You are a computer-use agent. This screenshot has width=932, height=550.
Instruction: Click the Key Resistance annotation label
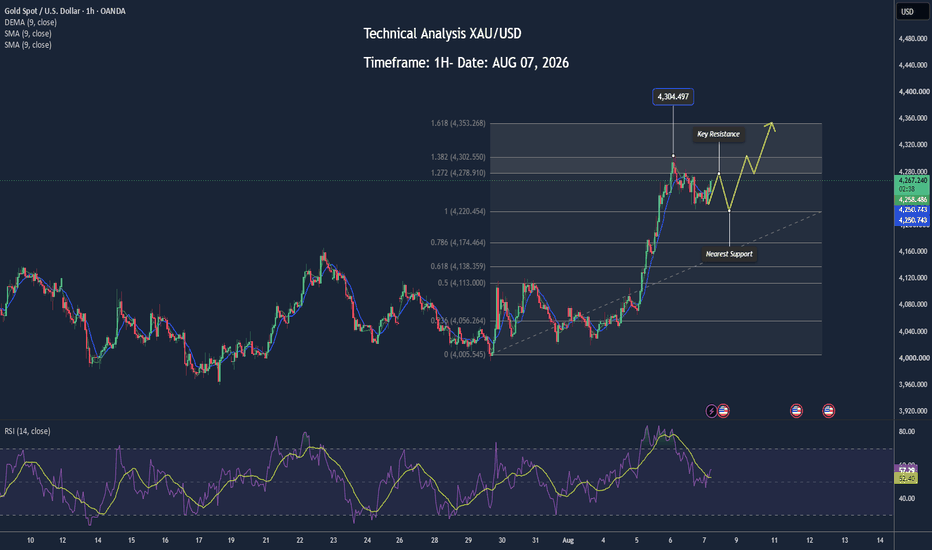tap(718, 134)
